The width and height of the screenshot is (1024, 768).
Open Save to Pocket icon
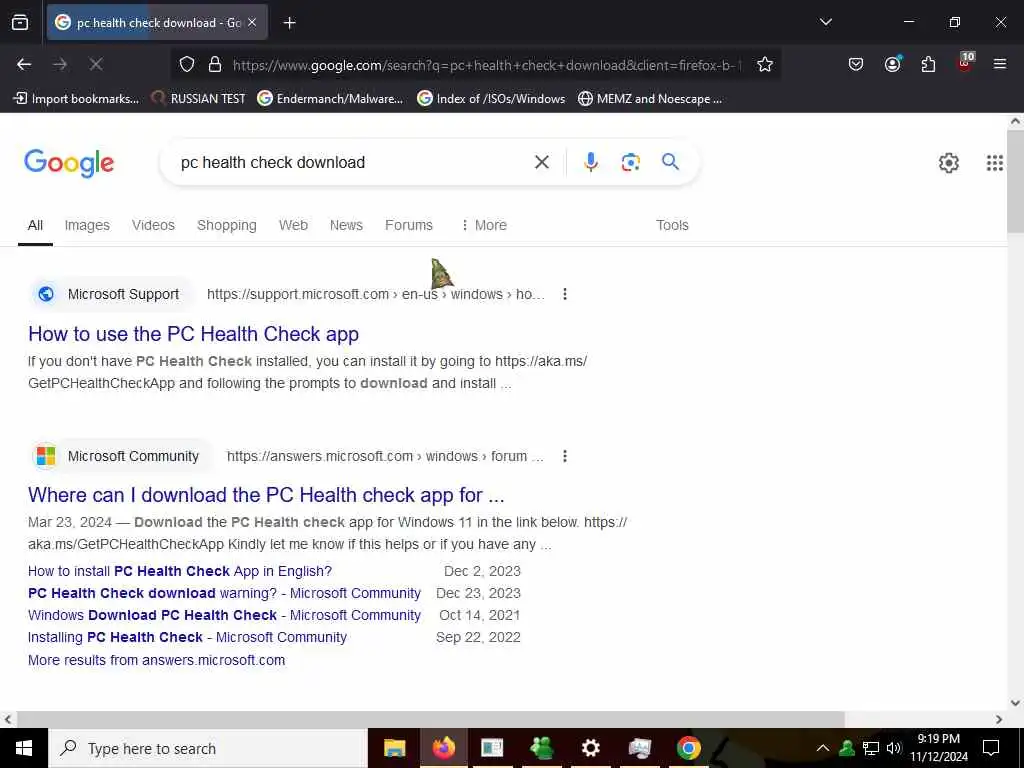point(856,64)
